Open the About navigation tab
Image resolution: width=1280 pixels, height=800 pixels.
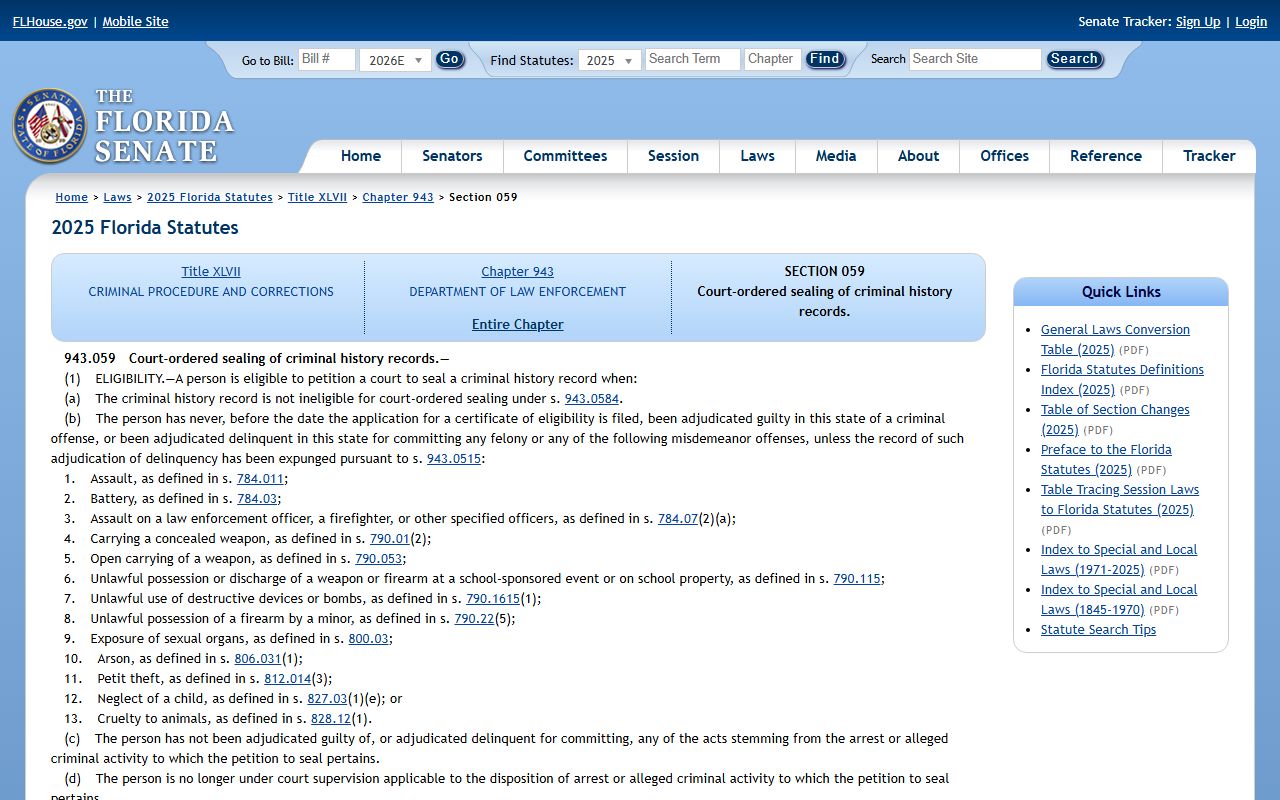918,156
